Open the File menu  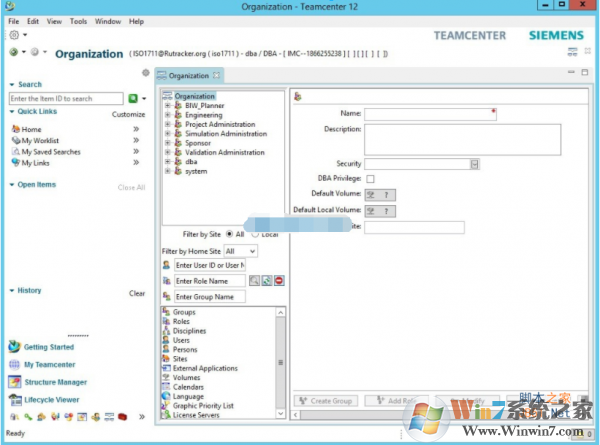click(13, 21)
